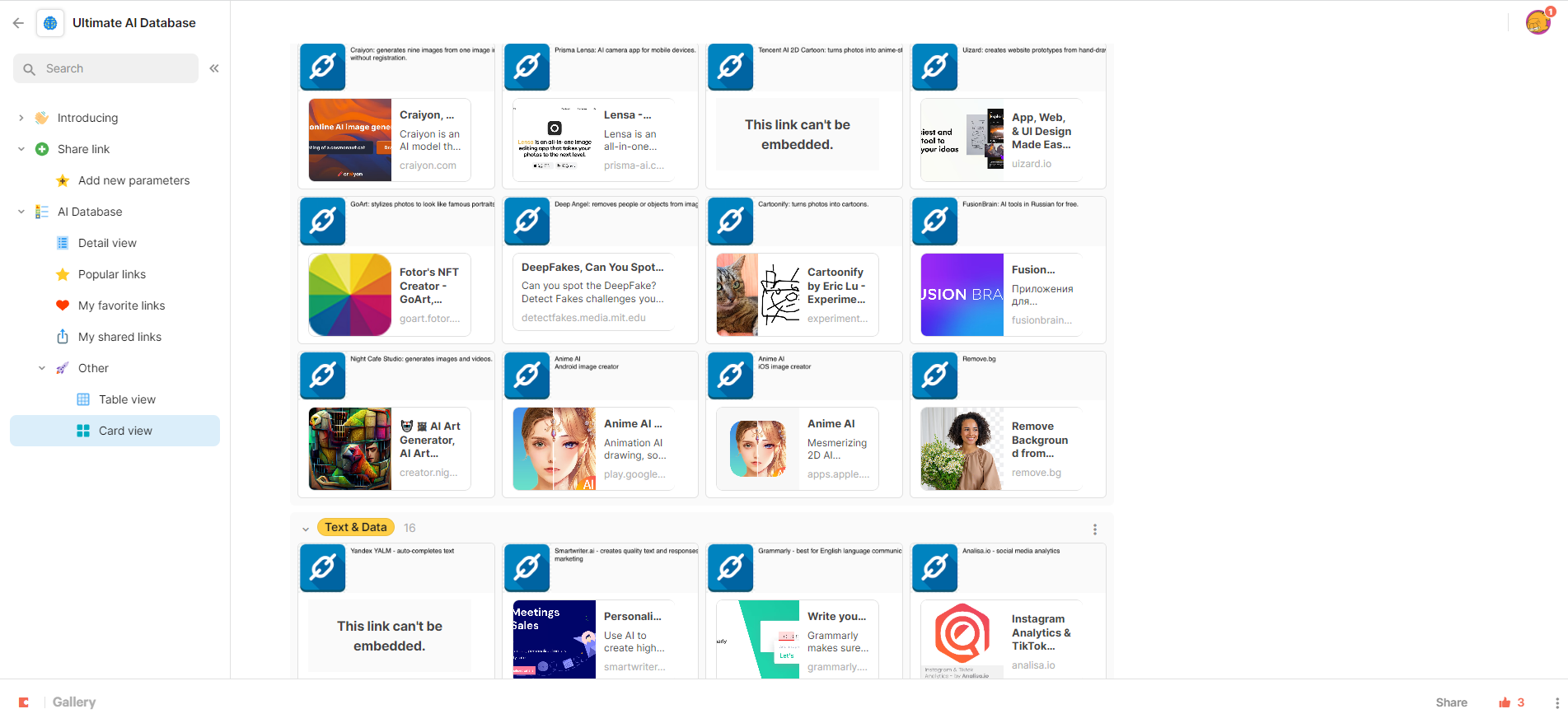
Task: Click the FusionBrain card link icon
Action: pyautogui.click(x=935, y=221)
